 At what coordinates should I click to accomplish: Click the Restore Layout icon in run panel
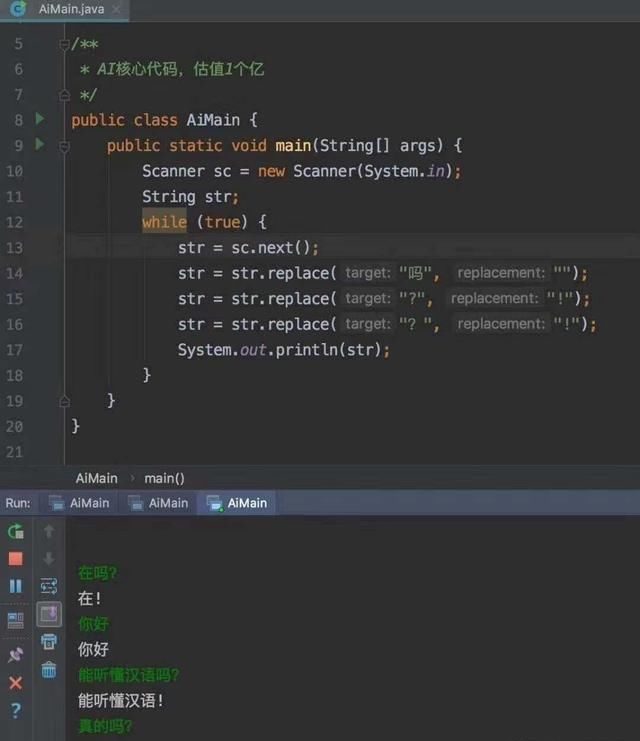coord(15,620)
